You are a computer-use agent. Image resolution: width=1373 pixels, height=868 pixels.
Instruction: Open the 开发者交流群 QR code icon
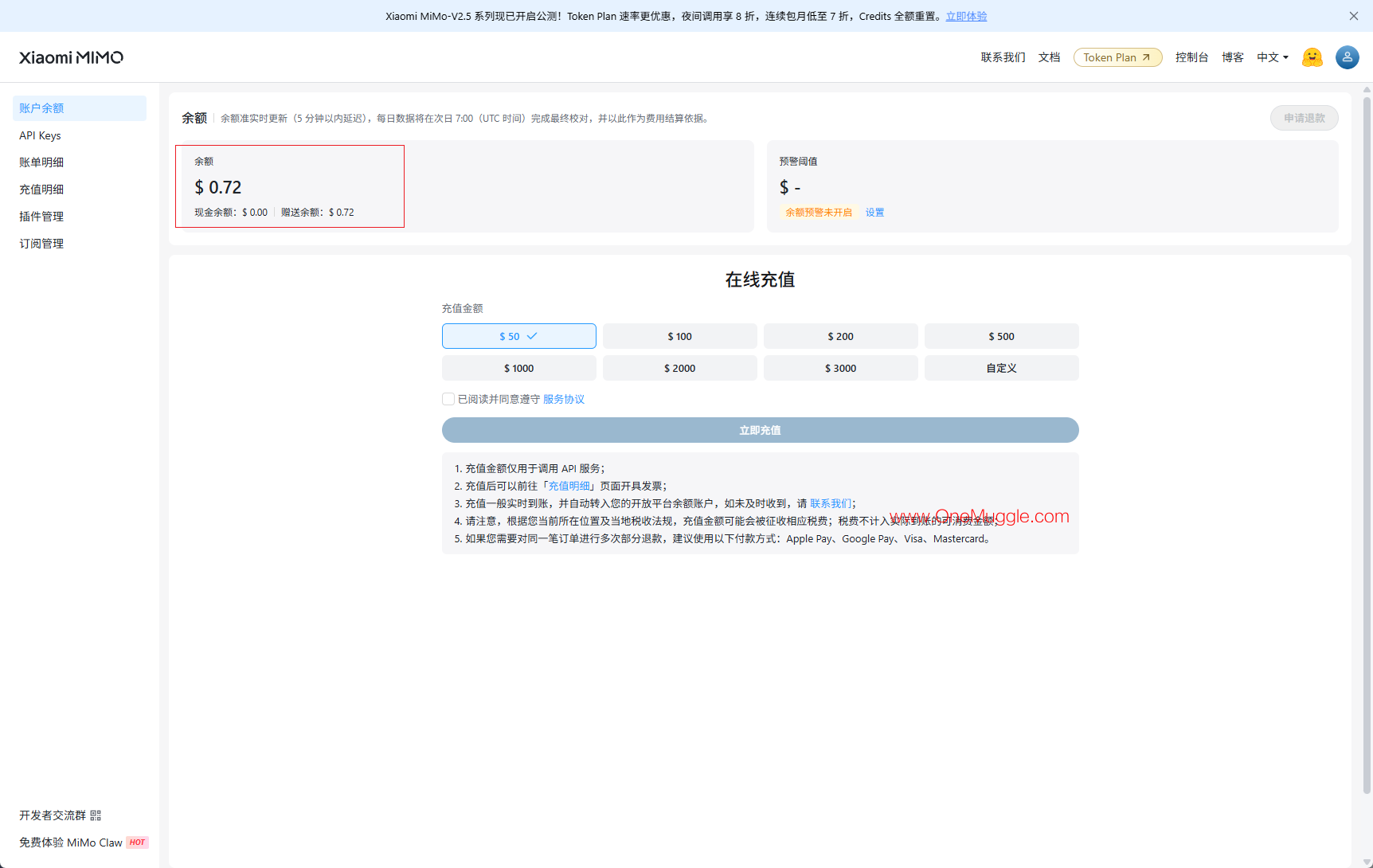click(x=96, y=815)
